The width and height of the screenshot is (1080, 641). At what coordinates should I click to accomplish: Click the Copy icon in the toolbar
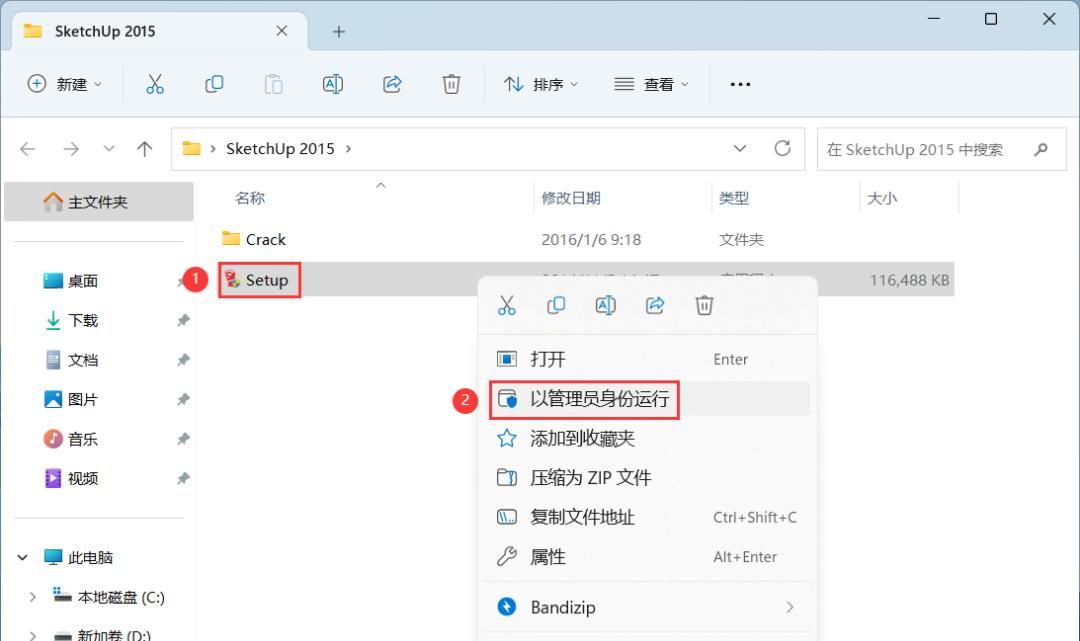214,84
